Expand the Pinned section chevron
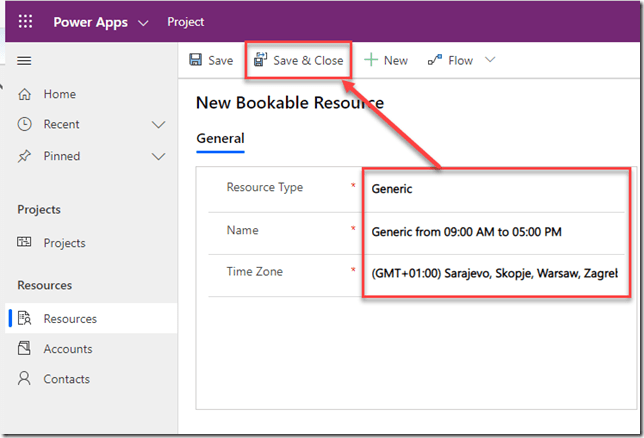644x438 pixels. pos(158,156)
